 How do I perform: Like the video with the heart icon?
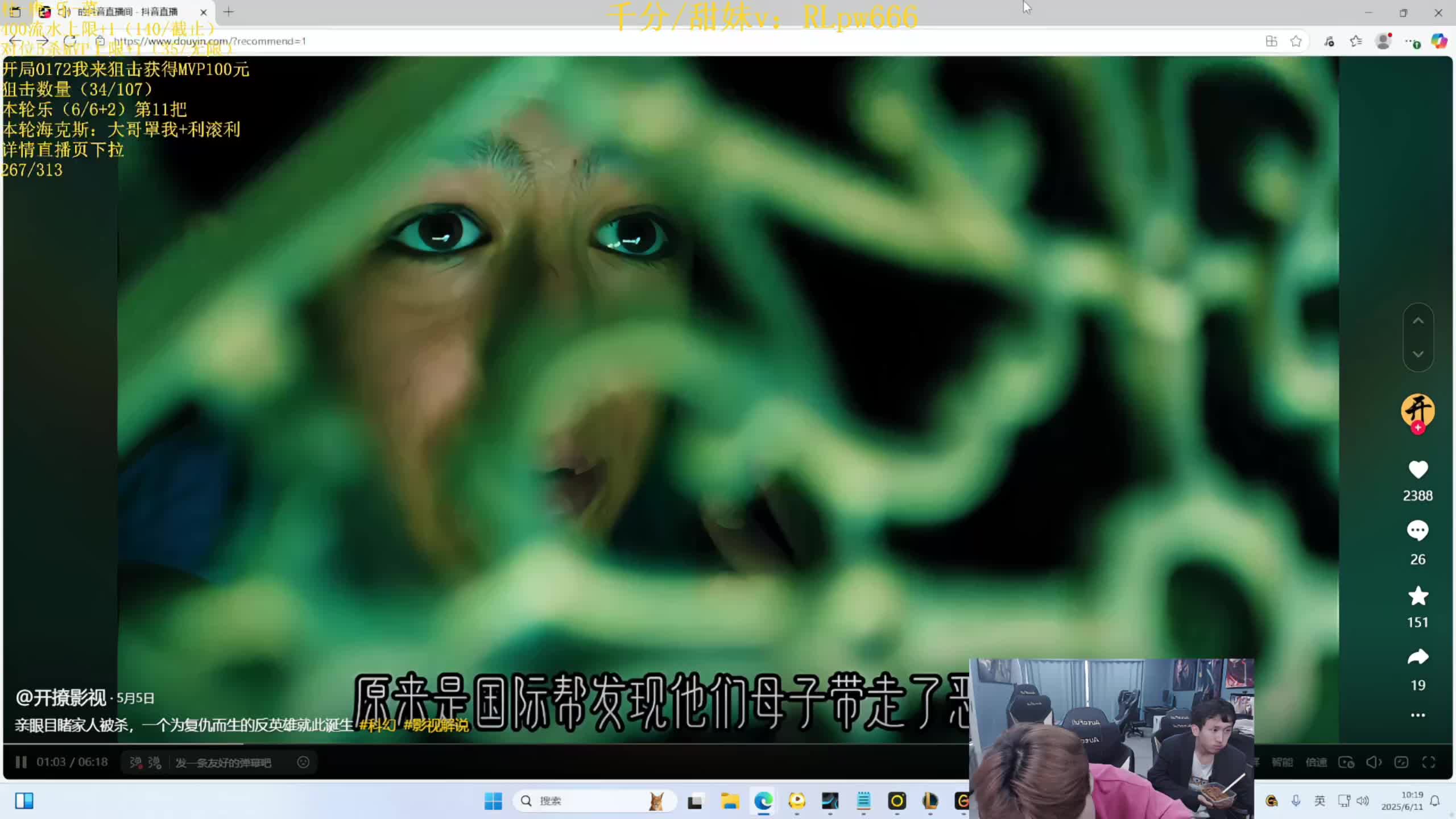click(1418, 470)
